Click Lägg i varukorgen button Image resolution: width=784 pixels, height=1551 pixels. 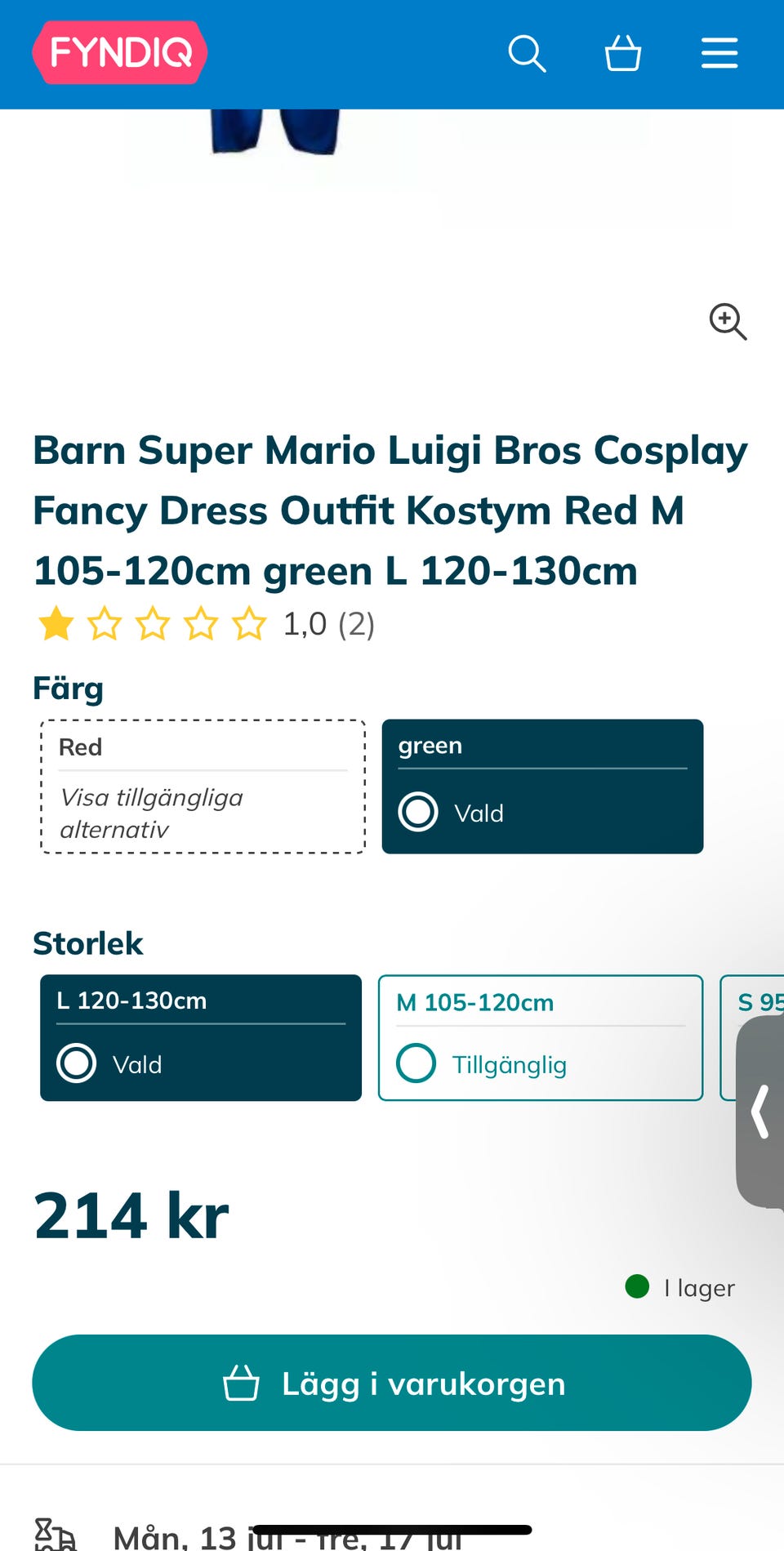coord(392,1383)
